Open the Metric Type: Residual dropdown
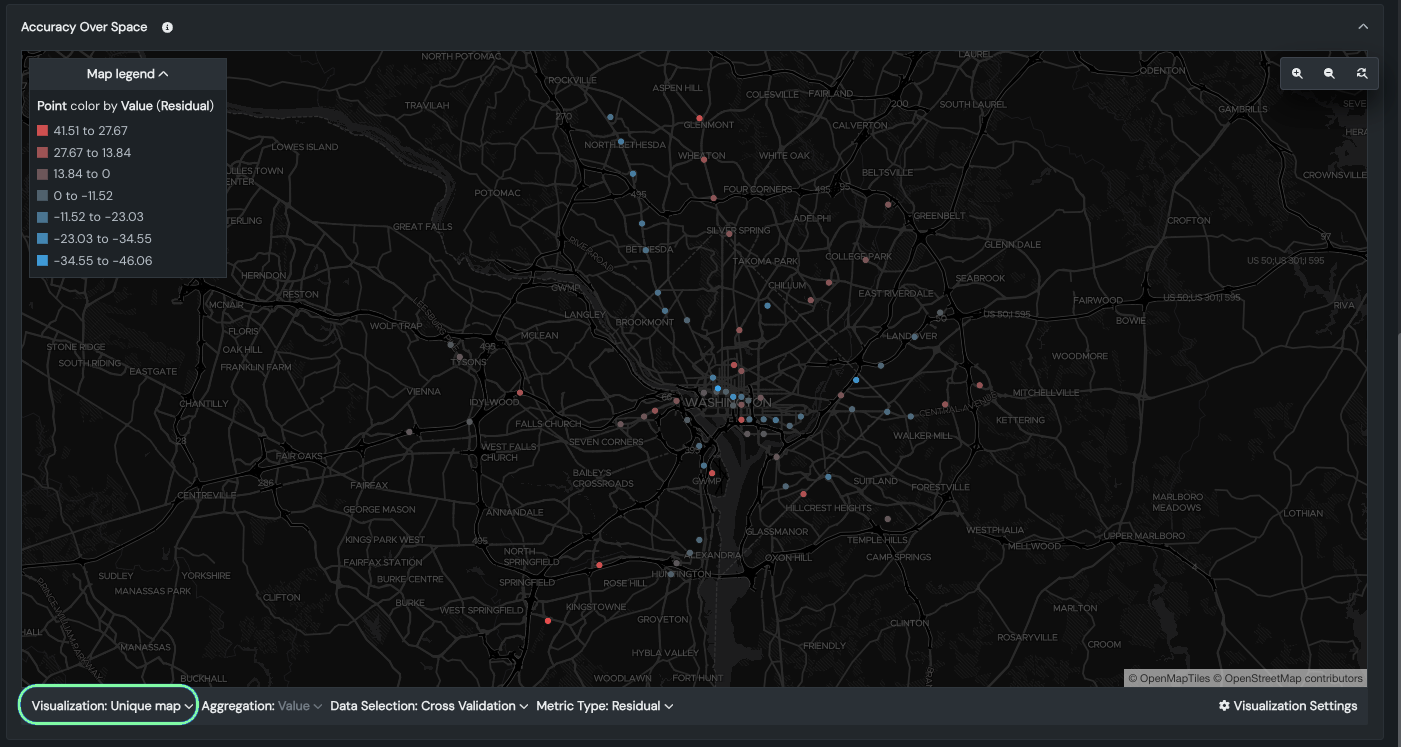 [x=604, y=706]
